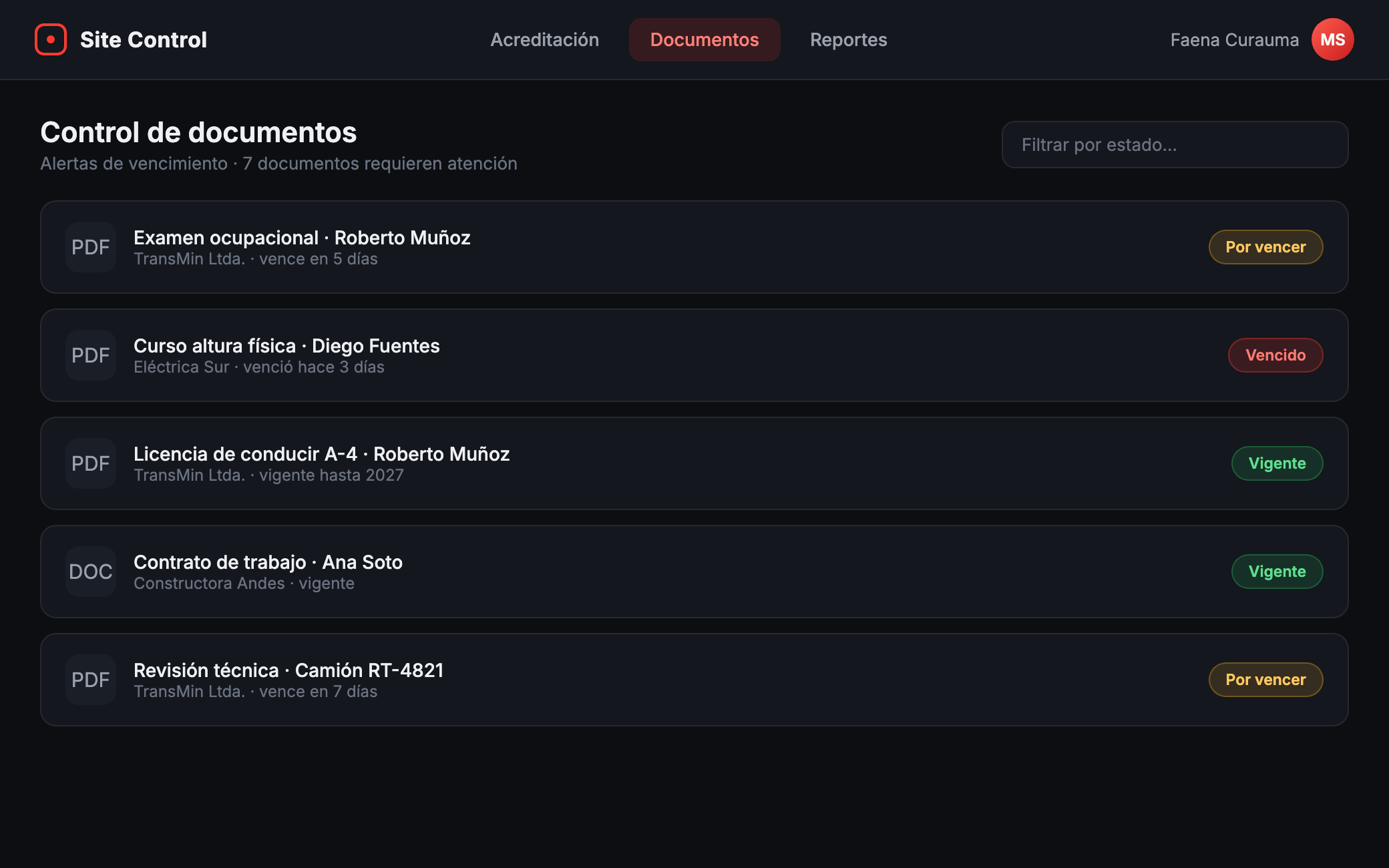Open Revisión técnica · Camión RT-4821
1389x868 pixels.
coord(694,680)
